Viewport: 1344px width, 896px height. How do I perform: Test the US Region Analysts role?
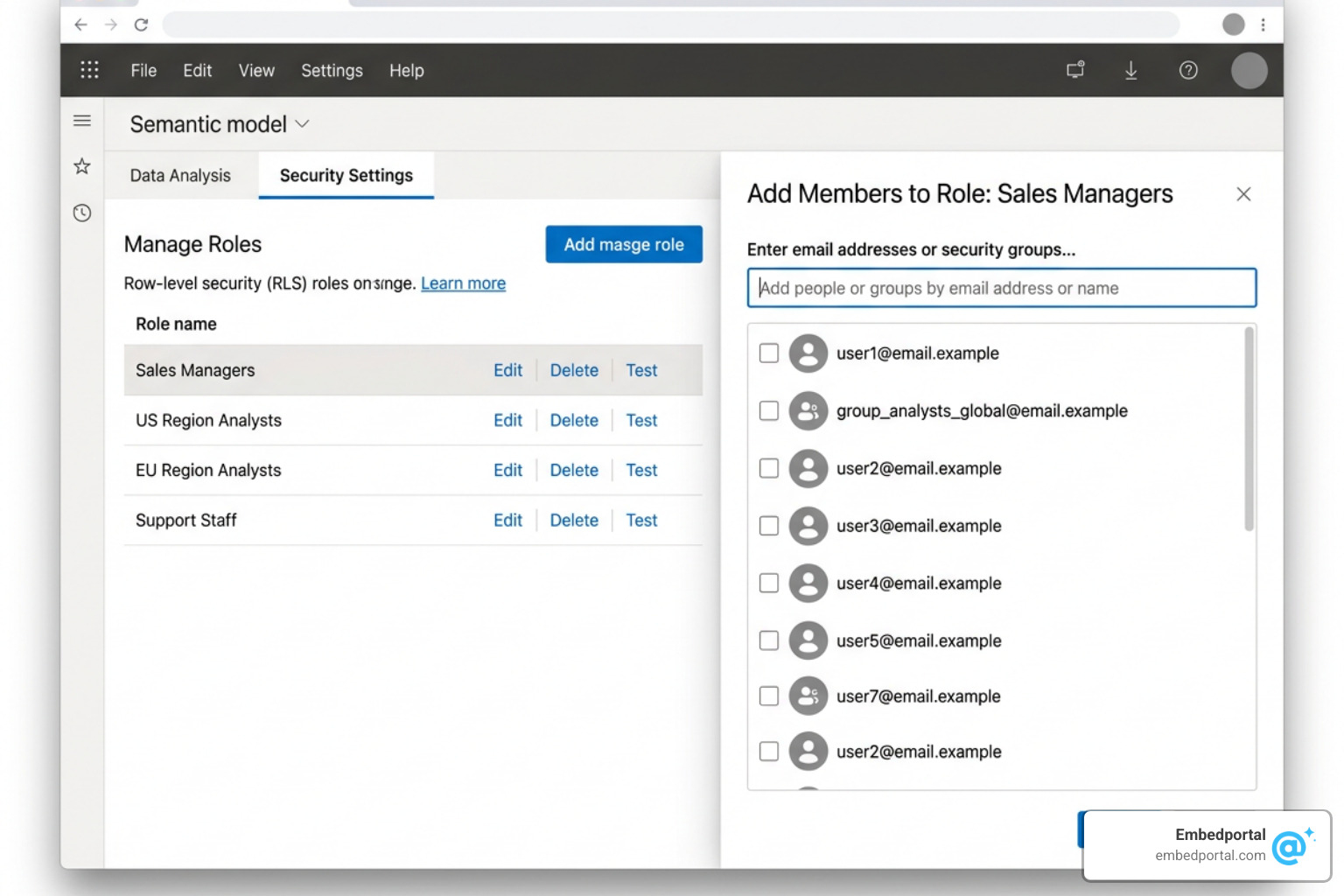tap(641, 420)
